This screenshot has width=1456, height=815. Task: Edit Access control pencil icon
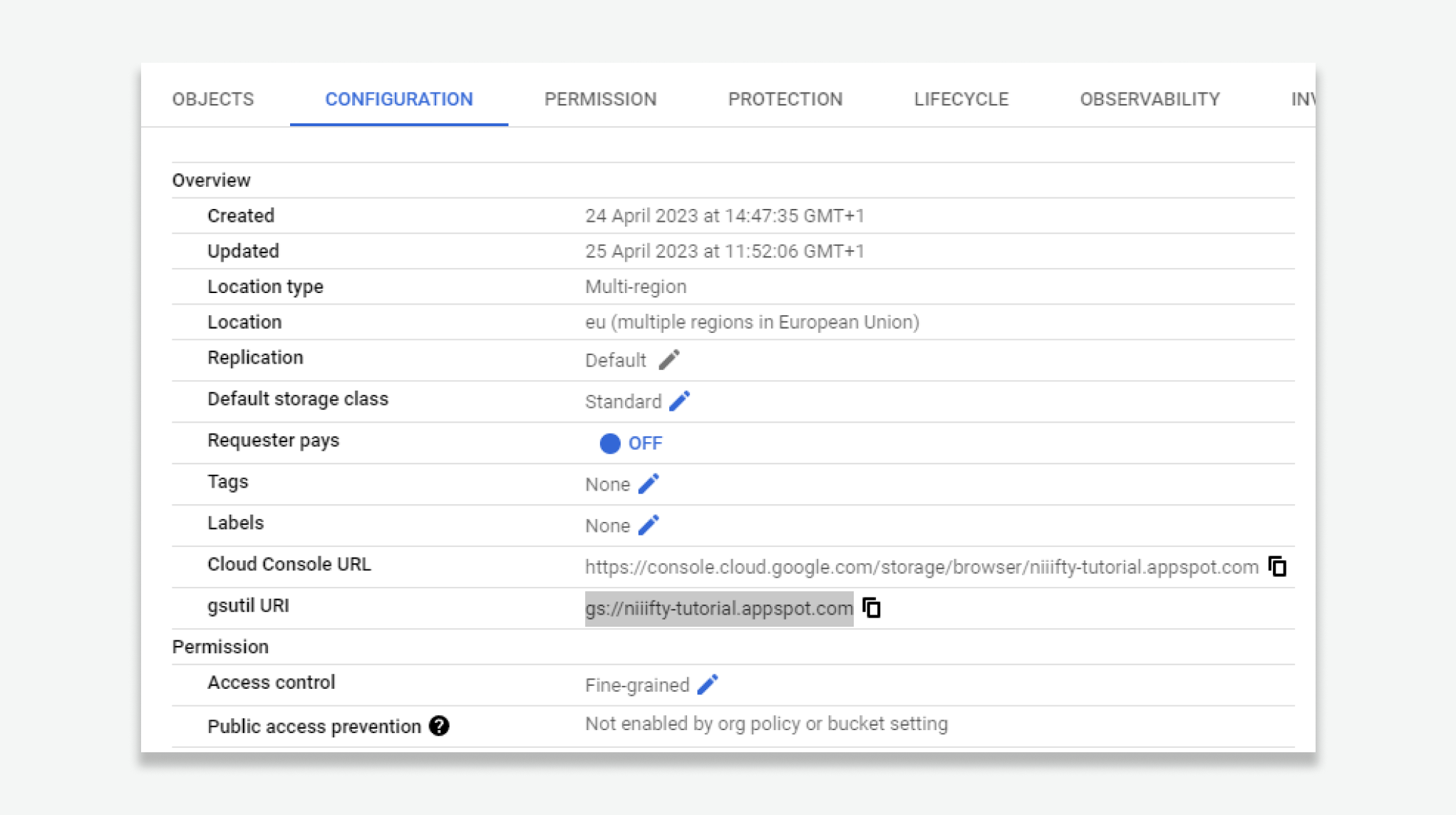pyautogui.click(x=707, y=685)
